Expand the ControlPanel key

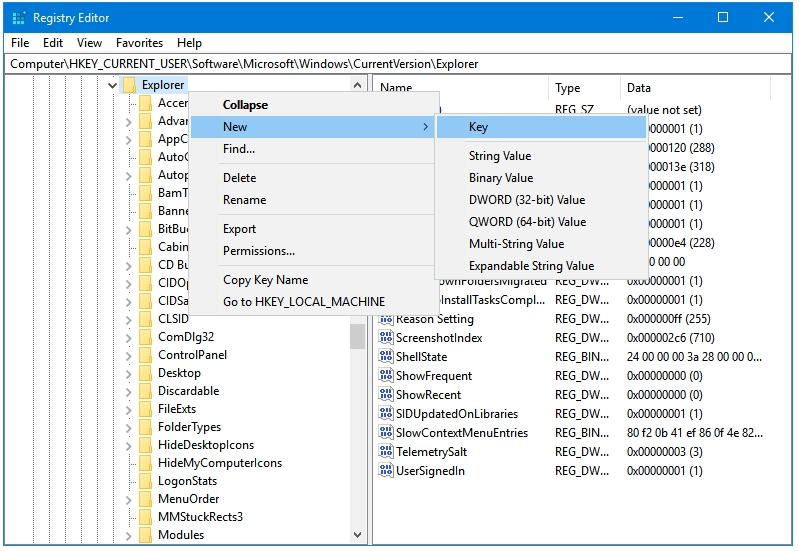(x=128, y=356)
